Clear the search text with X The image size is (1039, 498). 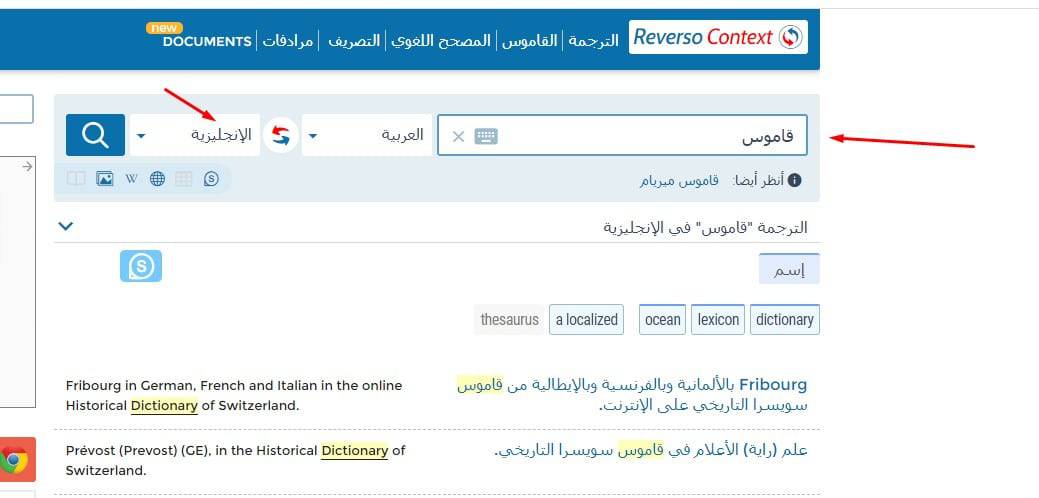[458, 136]
